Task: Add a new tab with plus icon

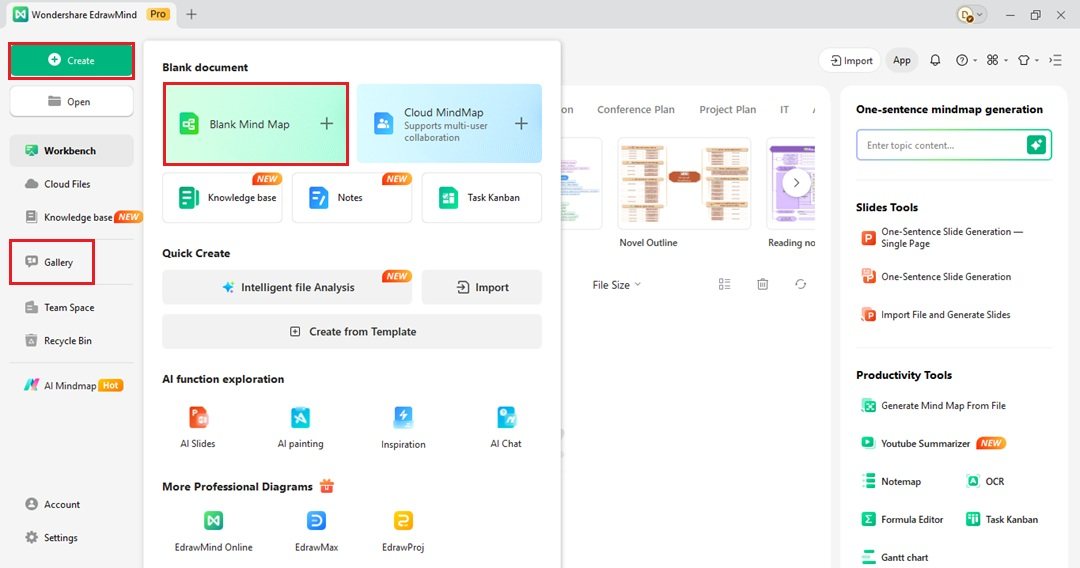Action: tap(191, 14)
